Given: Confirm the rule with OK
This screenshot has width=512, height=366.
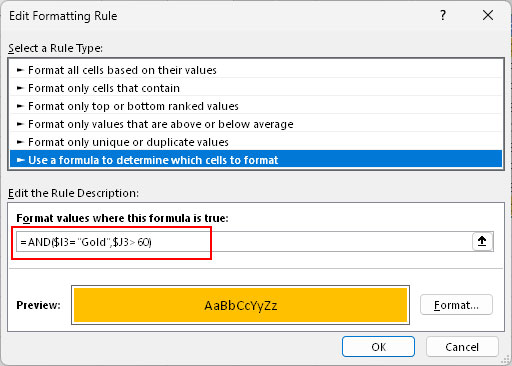Looking at the screenshot, I should click(x=378, y=347).
